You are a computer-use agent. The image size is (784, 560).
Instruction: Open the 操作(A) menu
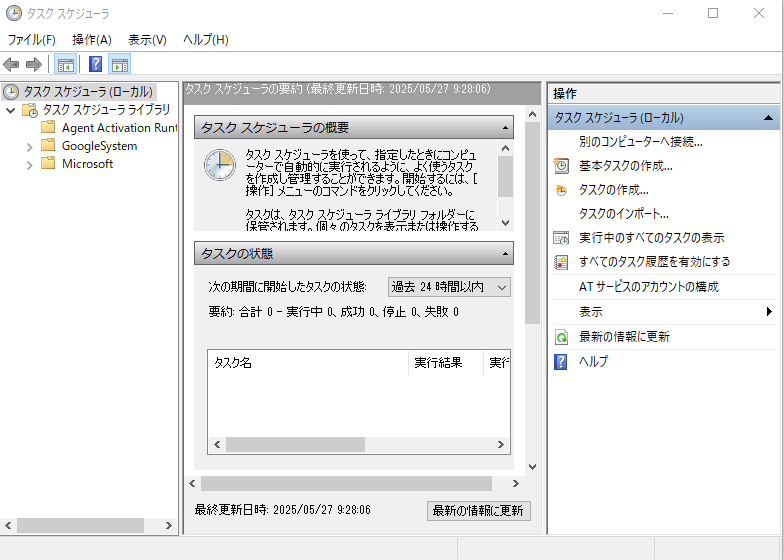click(92, 39)
